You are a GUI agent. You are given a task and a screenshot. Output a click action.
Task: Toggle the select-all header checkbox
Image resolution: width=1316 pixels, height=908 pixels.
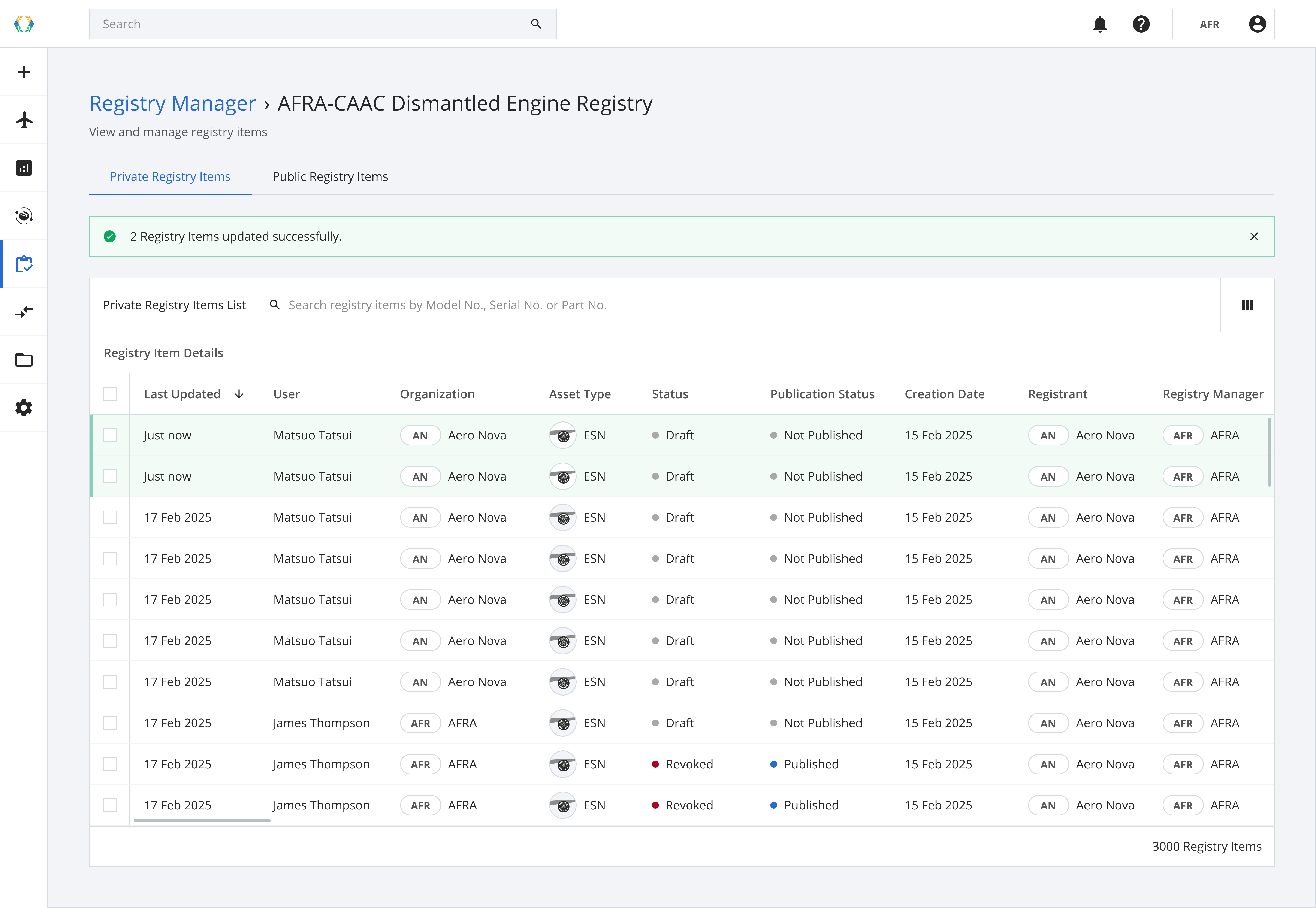(110, 394)
